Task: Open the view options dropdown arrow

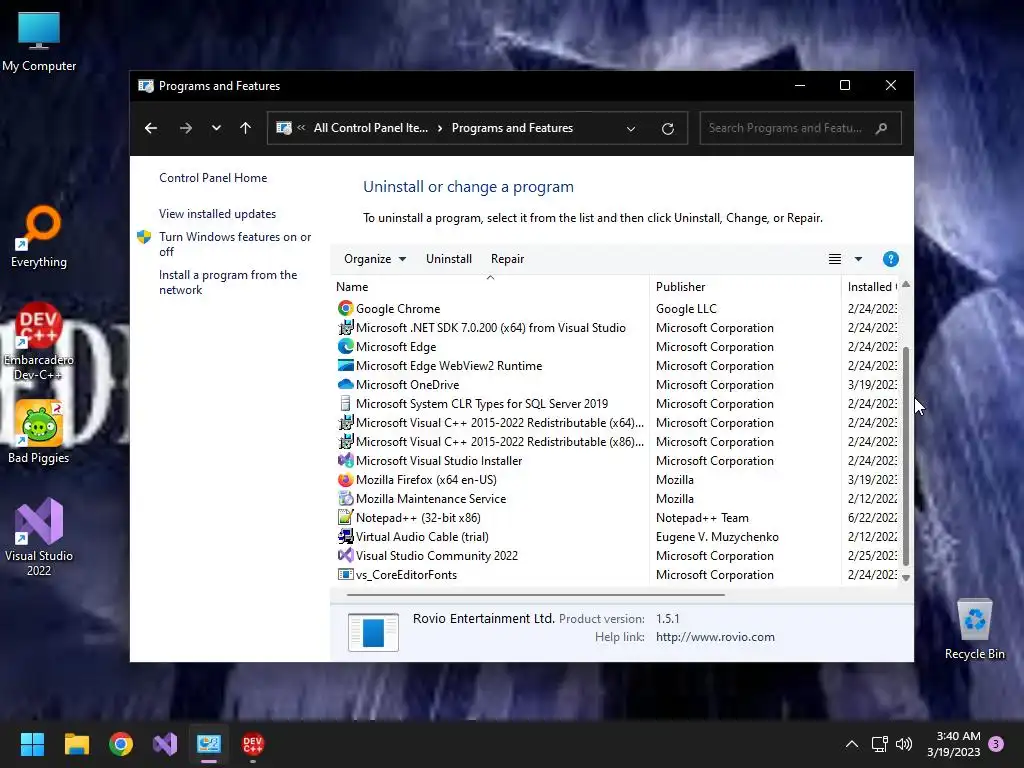Action: tap(858, 259)
